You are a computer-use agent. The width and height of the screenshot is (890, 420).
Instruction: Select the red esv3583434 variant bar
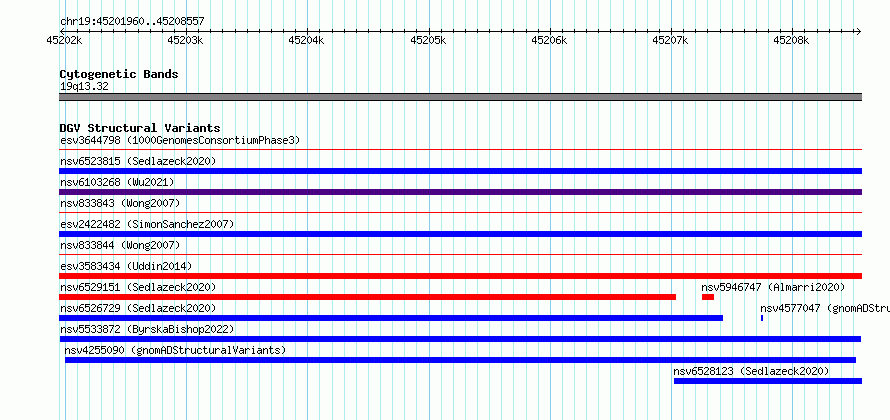click(x=460, y=276)
